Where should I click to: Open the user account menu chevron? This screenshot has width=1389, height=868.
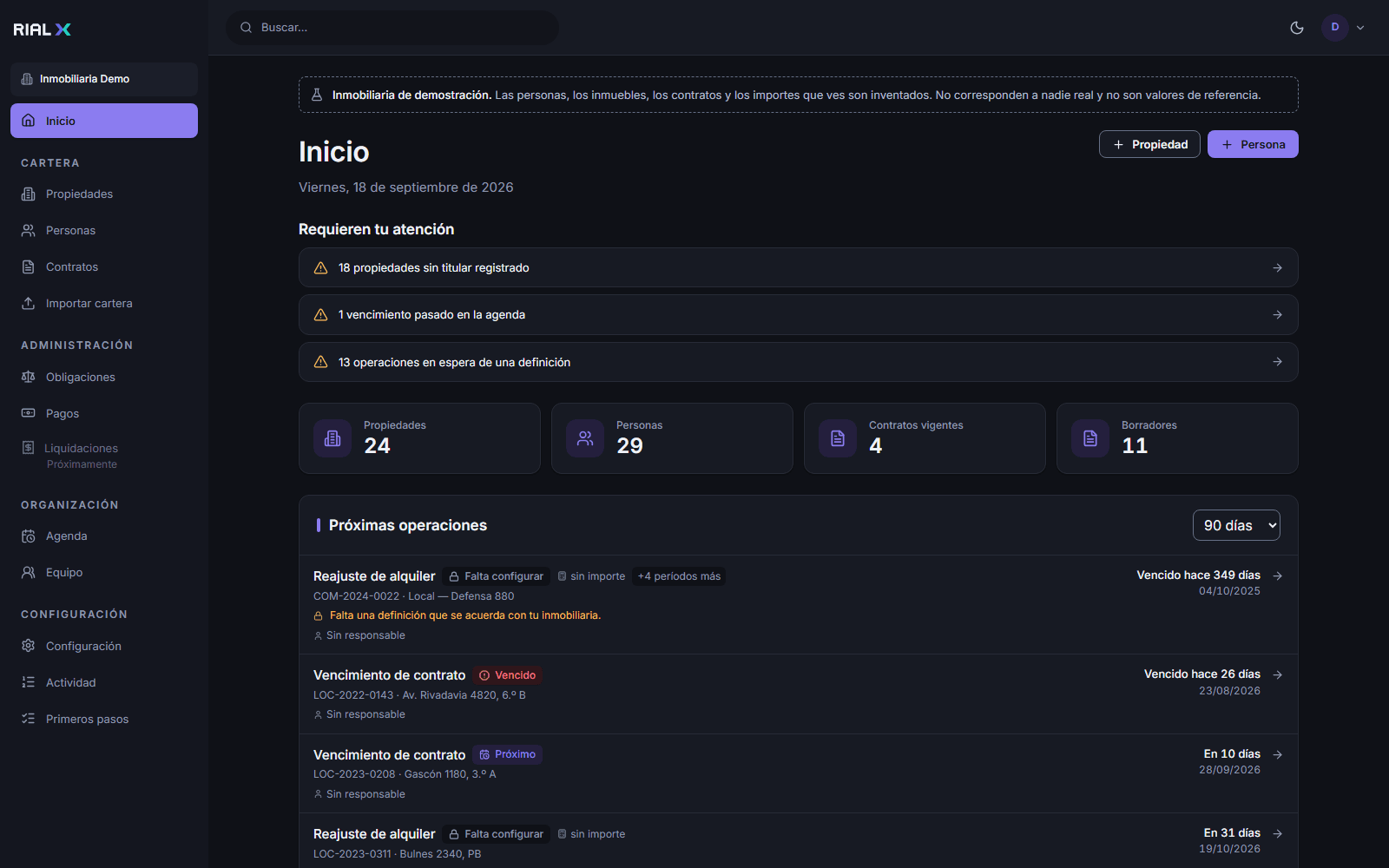click(x=1360, y=28)
